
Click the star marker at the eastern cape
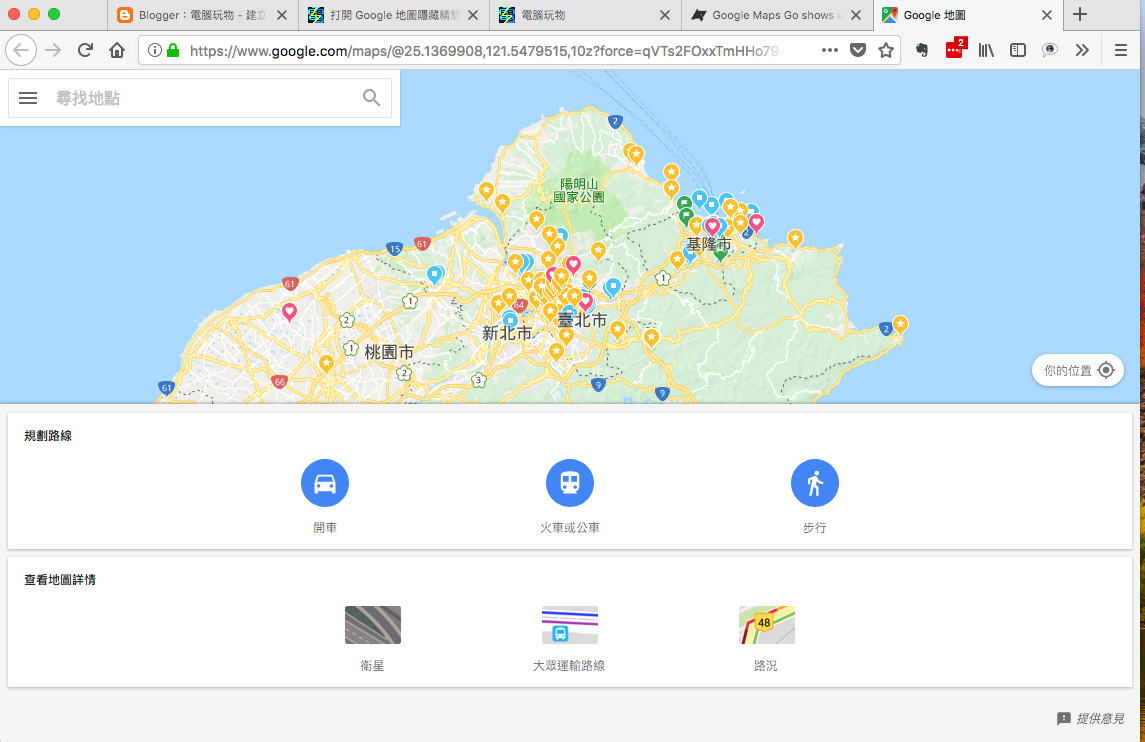[900, 324]
